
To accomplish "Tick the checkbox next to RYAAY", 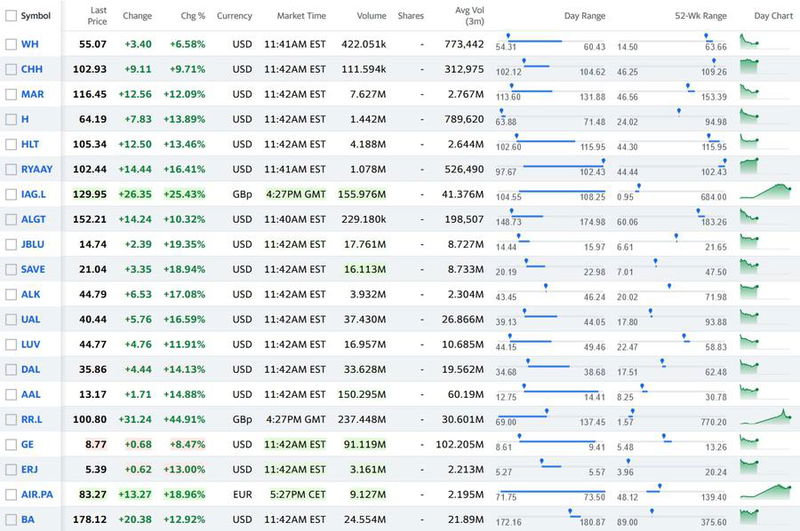I will (11, 169).
